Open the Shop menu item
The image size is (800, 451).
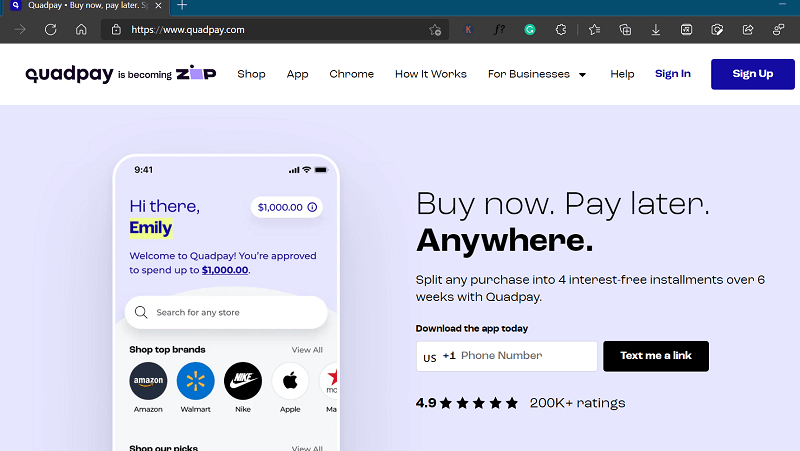click(x=251, y=74)
